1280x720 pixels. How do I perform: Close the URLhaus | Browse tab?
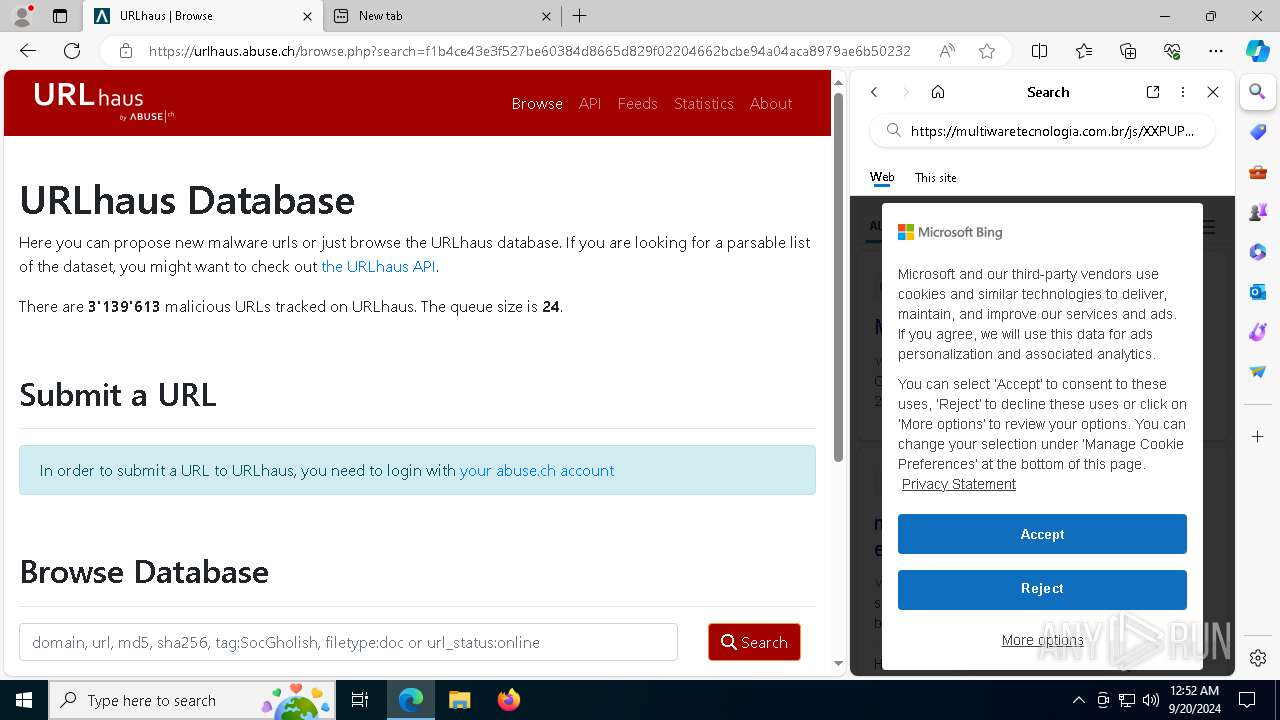coord(307,16)
